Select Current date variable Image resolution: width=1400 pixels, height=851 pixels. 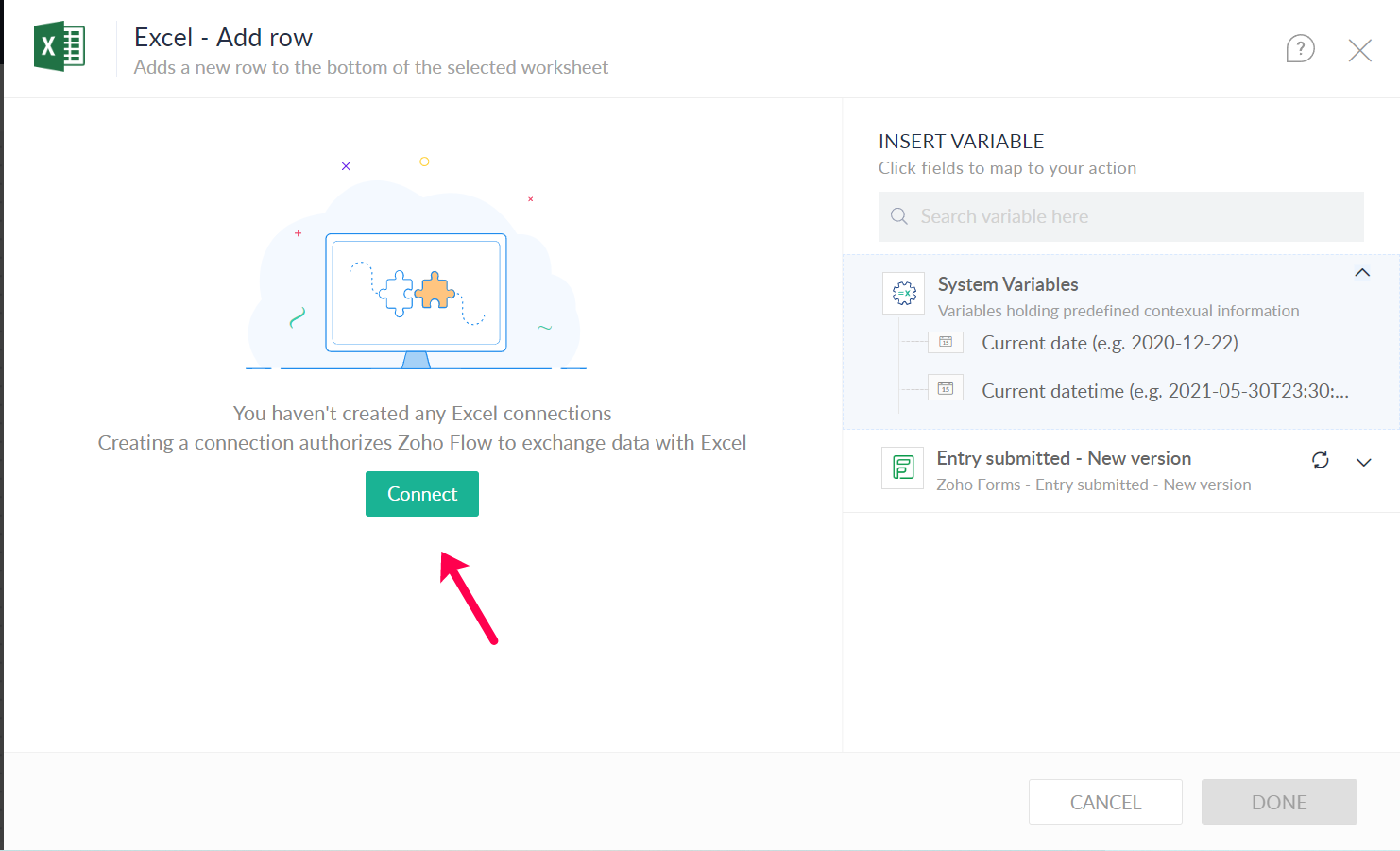[1109, 343]
